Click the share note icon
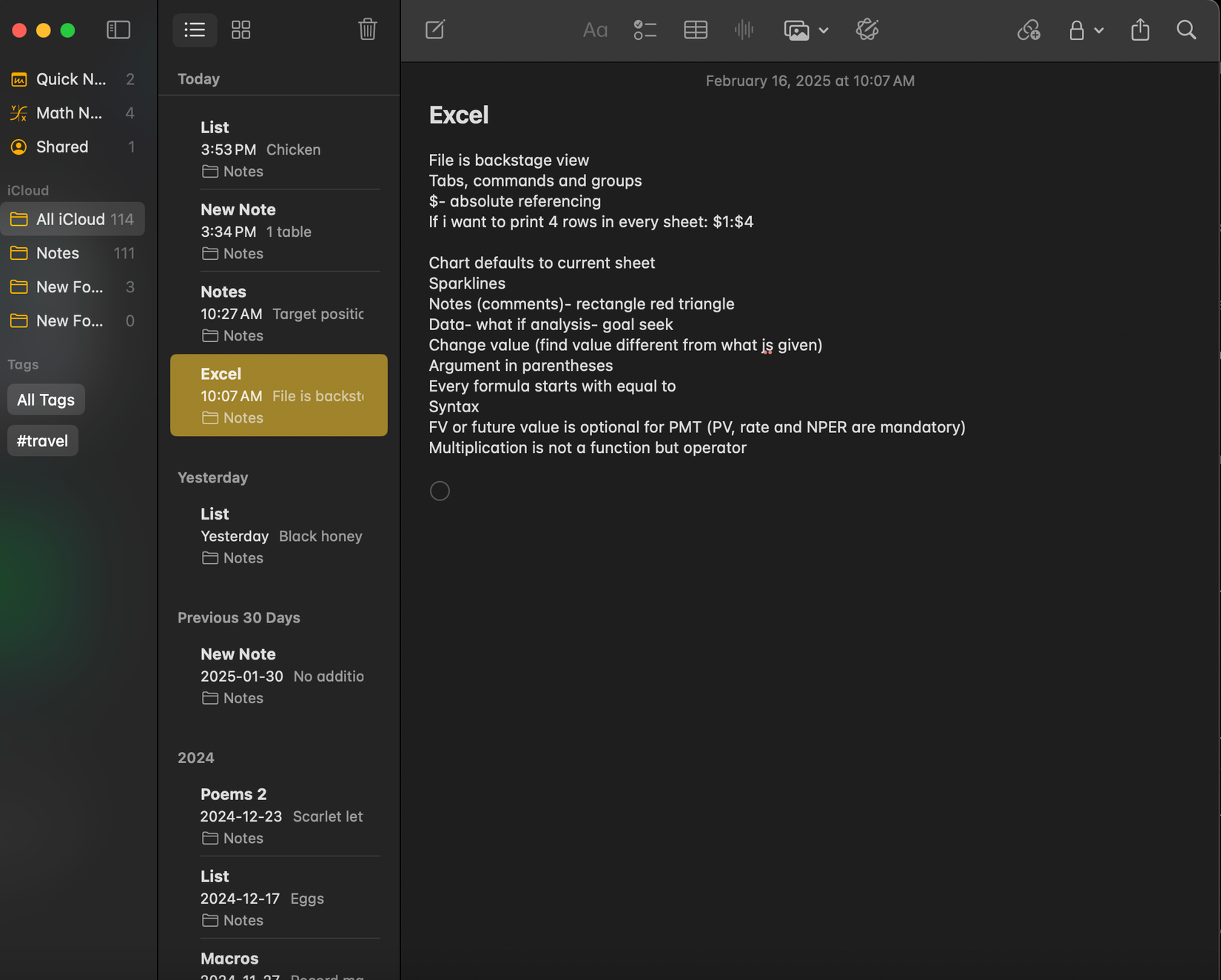 tap(1140, 30)
